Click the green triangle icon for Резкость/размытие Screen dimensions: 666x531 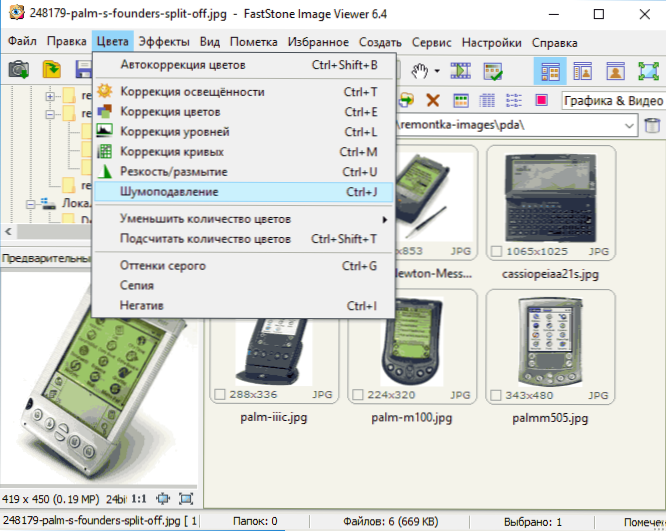(104, 171)
